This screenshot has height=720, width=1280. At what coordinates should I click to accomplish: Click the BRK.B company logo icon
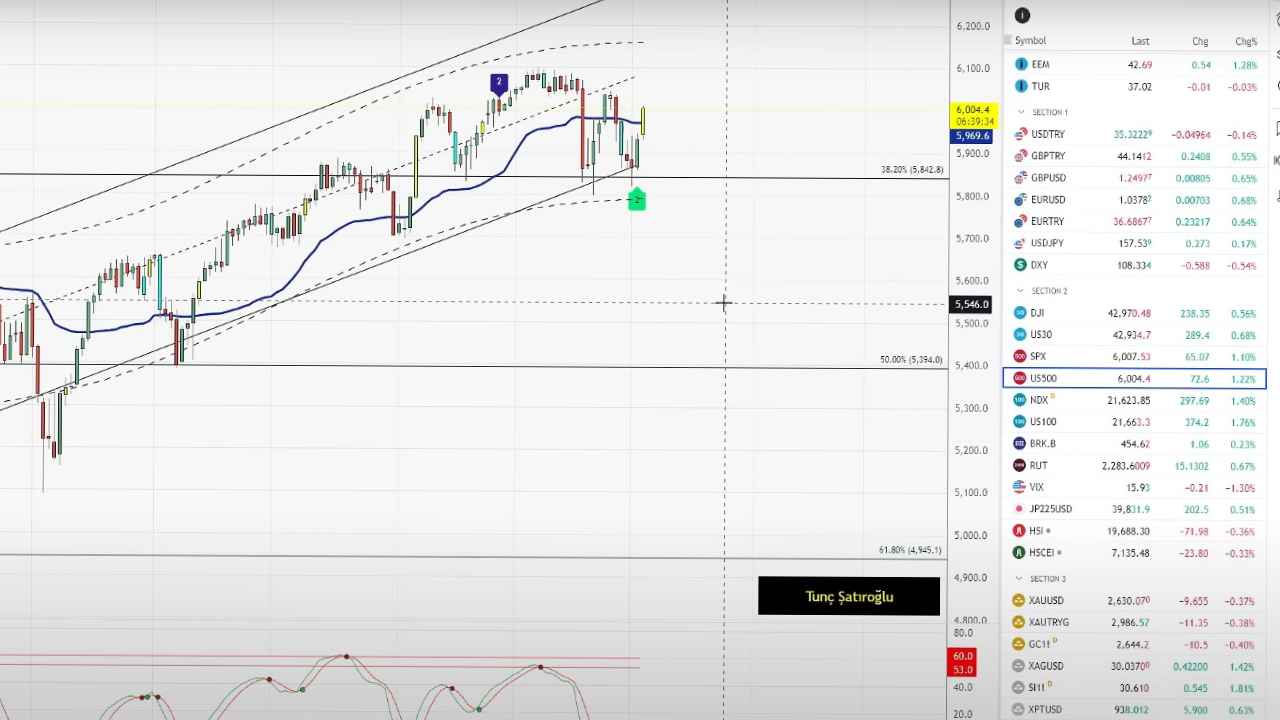pos(1021,443)
